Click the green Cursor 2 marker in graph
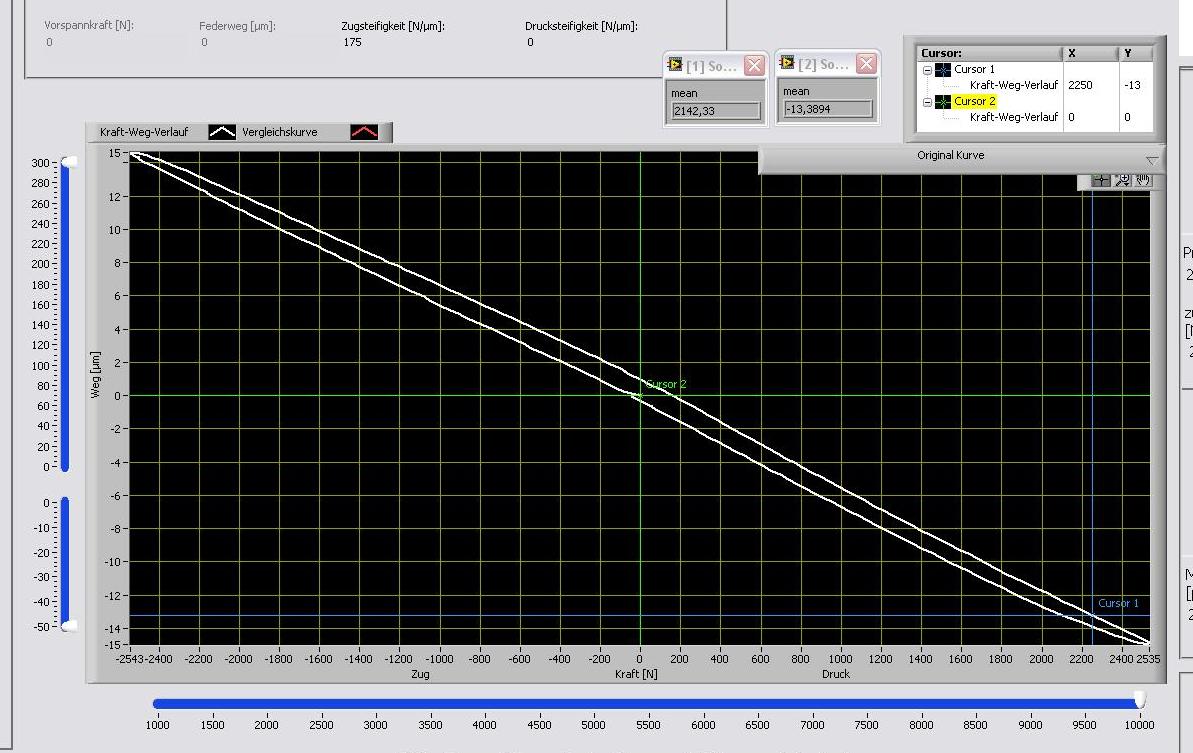 (639, 396)
